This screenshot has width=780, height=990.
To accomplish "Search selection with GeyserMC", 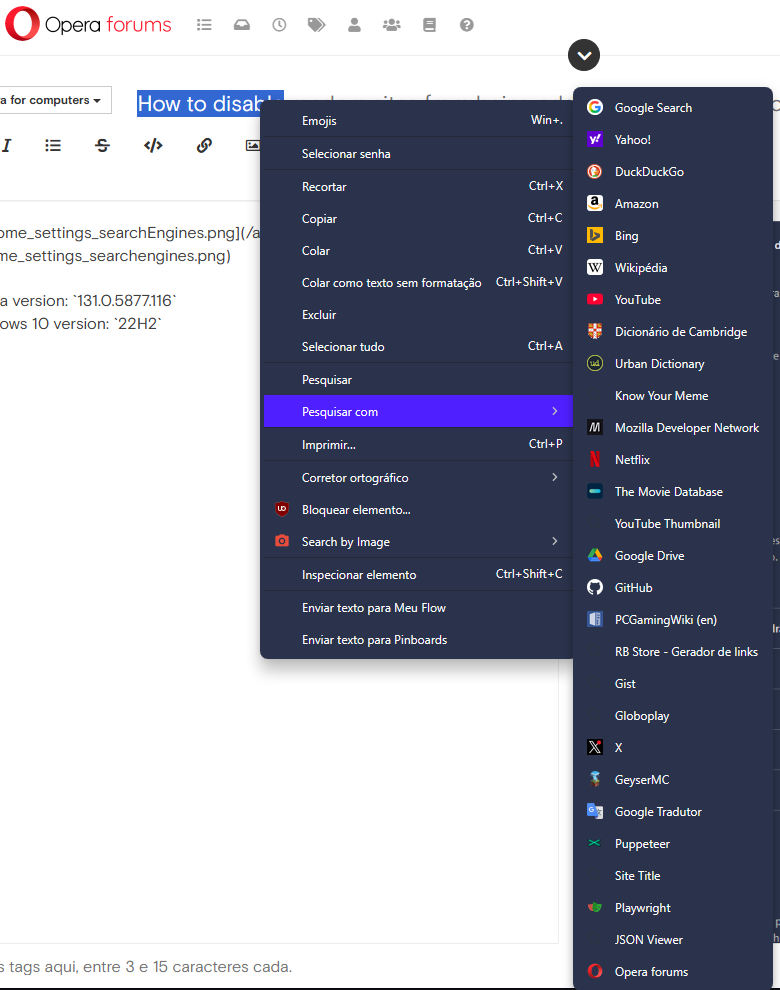I will pyautogui.click(x=673, y=779).
